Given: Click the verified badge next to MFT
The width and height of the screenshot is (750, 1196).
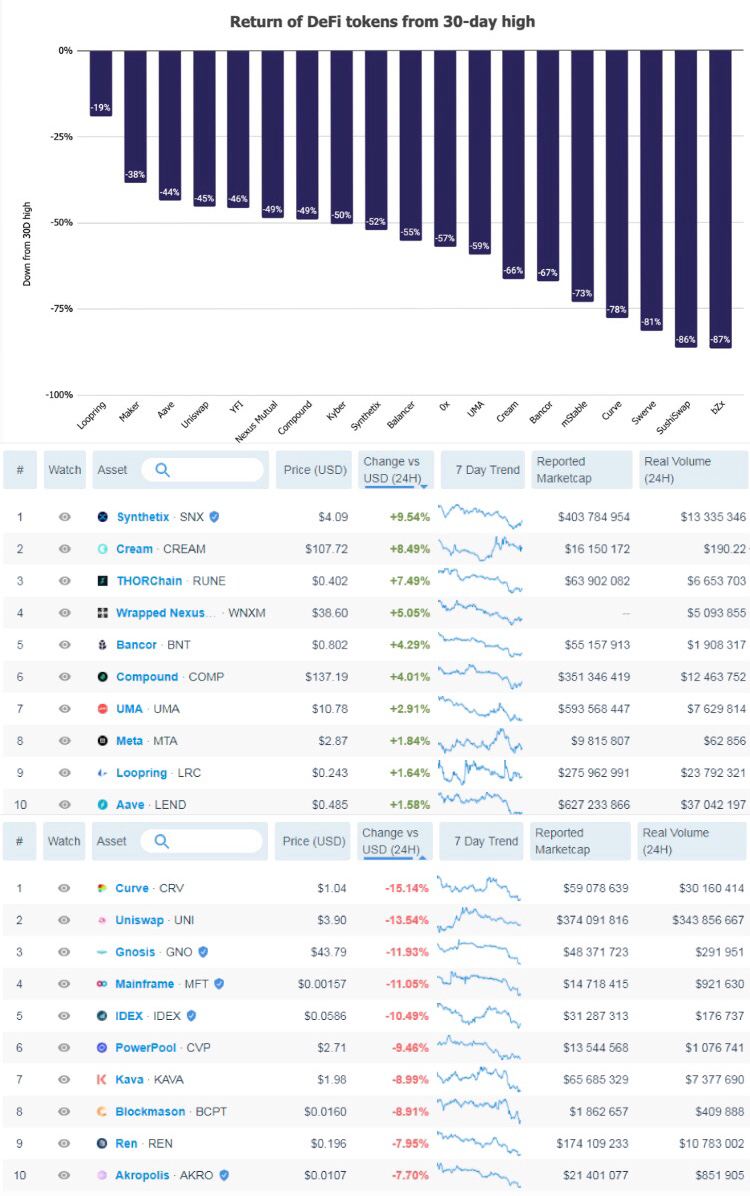Looking at the screenshot, I should pyautogui.click(x=219, y=985).
